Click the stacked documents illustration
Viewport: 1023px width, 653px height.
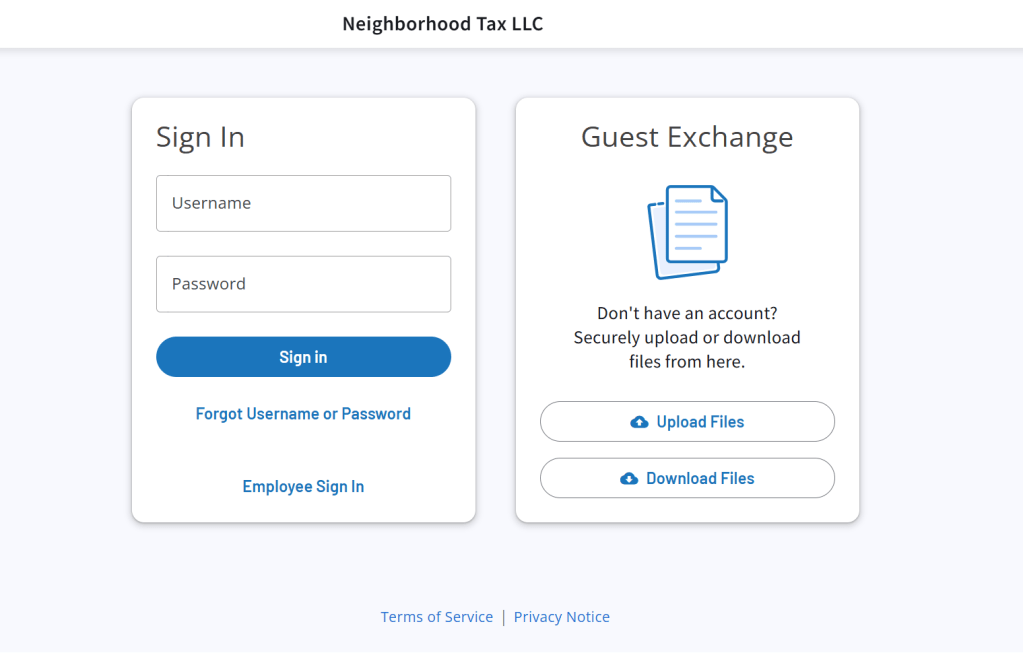688,231
